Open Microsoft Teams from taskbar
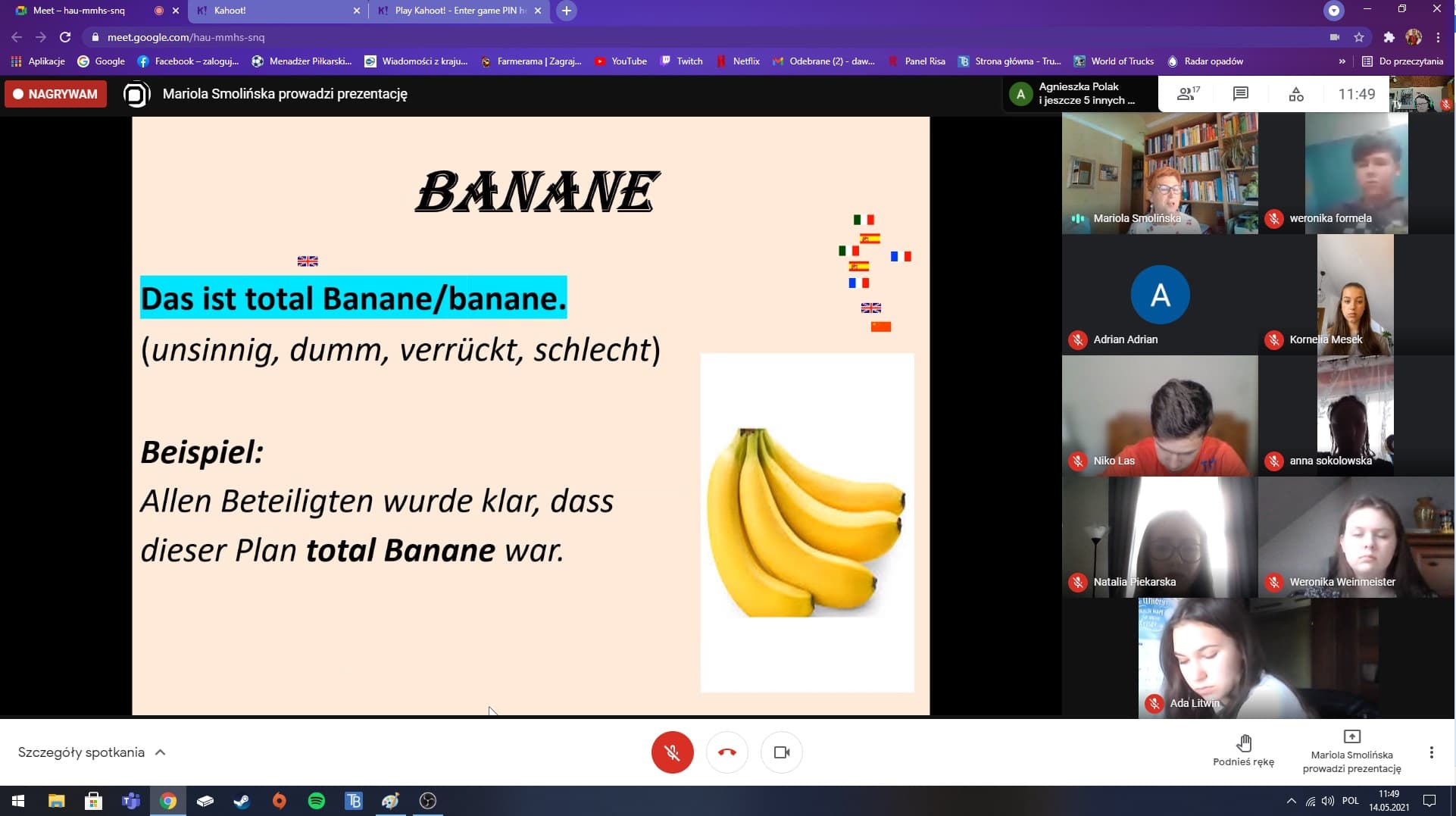 coord(131,801)
